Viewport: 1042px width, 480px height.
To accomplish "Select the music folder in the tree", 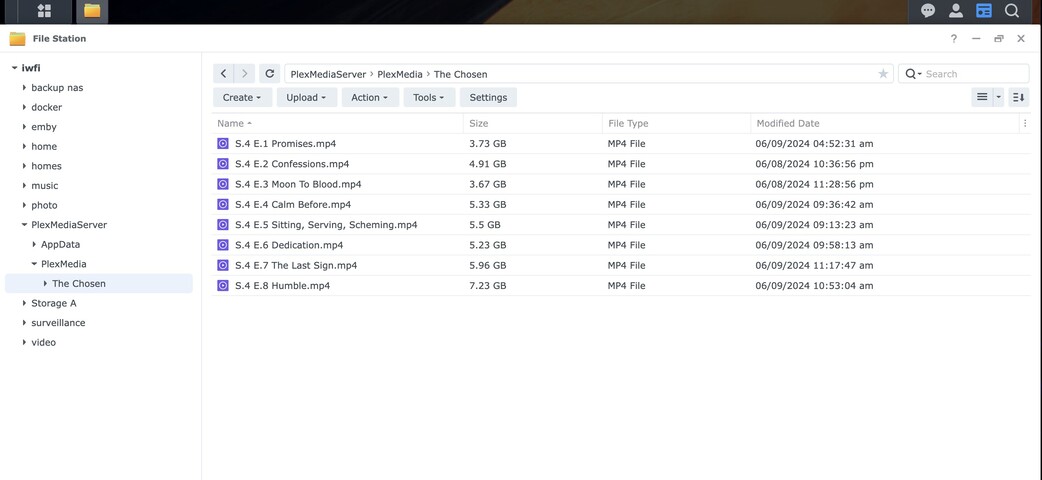I will click(45, 185).
